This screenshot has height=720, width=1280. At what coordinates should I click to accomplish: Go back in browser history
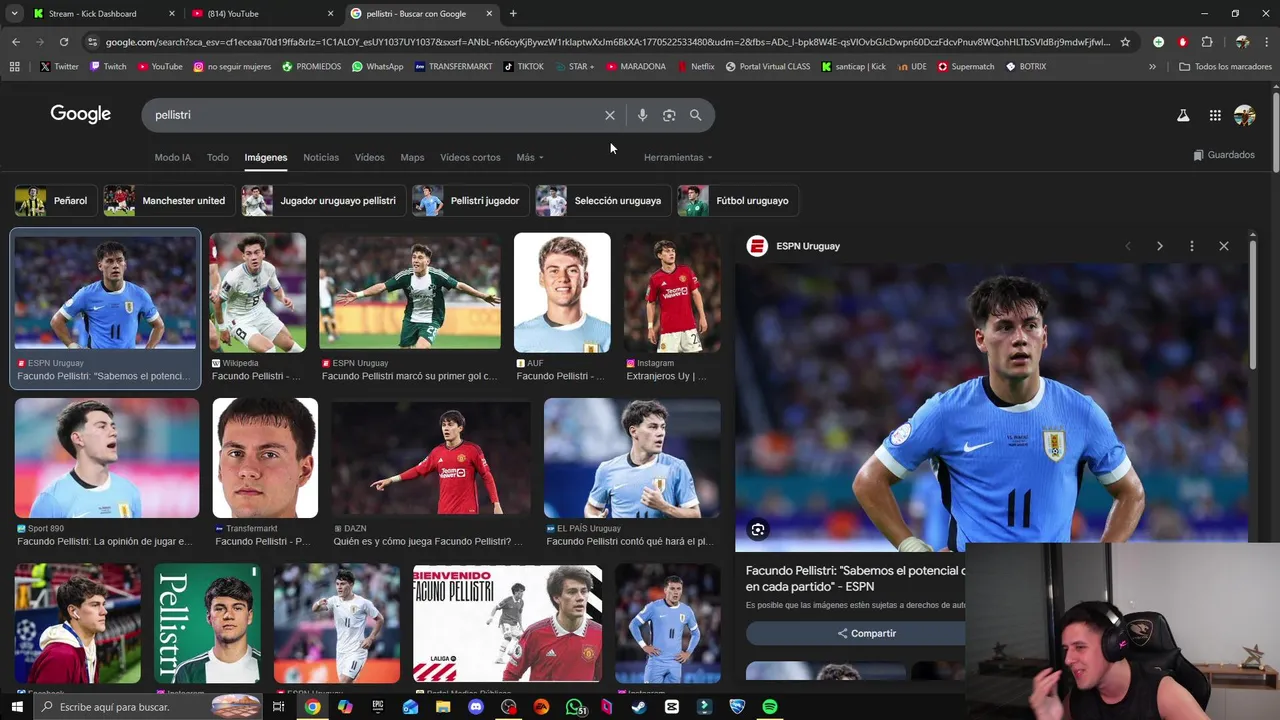(x=16, y=42)
